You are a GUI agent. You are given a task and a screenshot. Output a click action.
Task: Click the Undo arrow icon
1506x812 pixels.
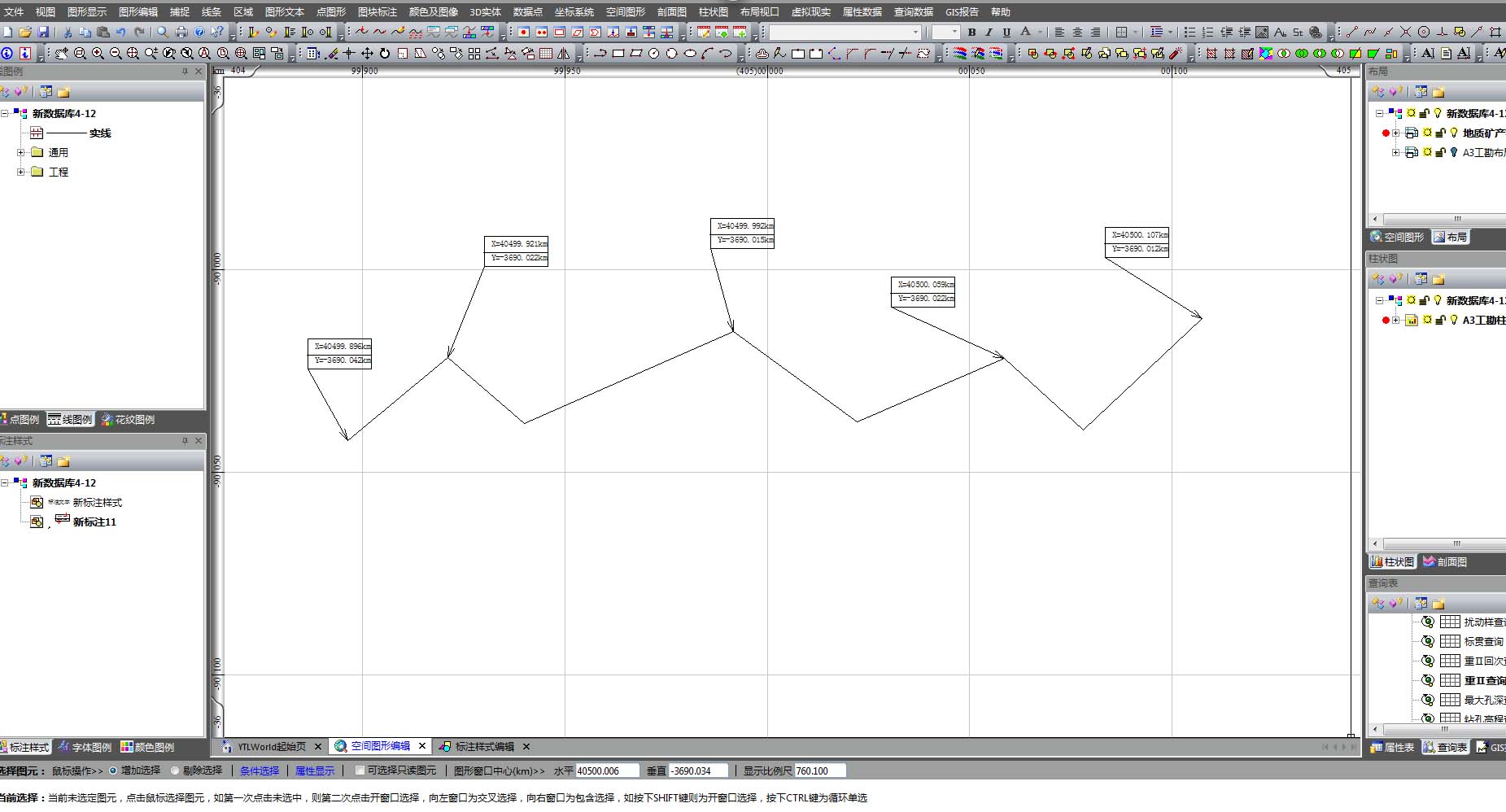[120, 32]
